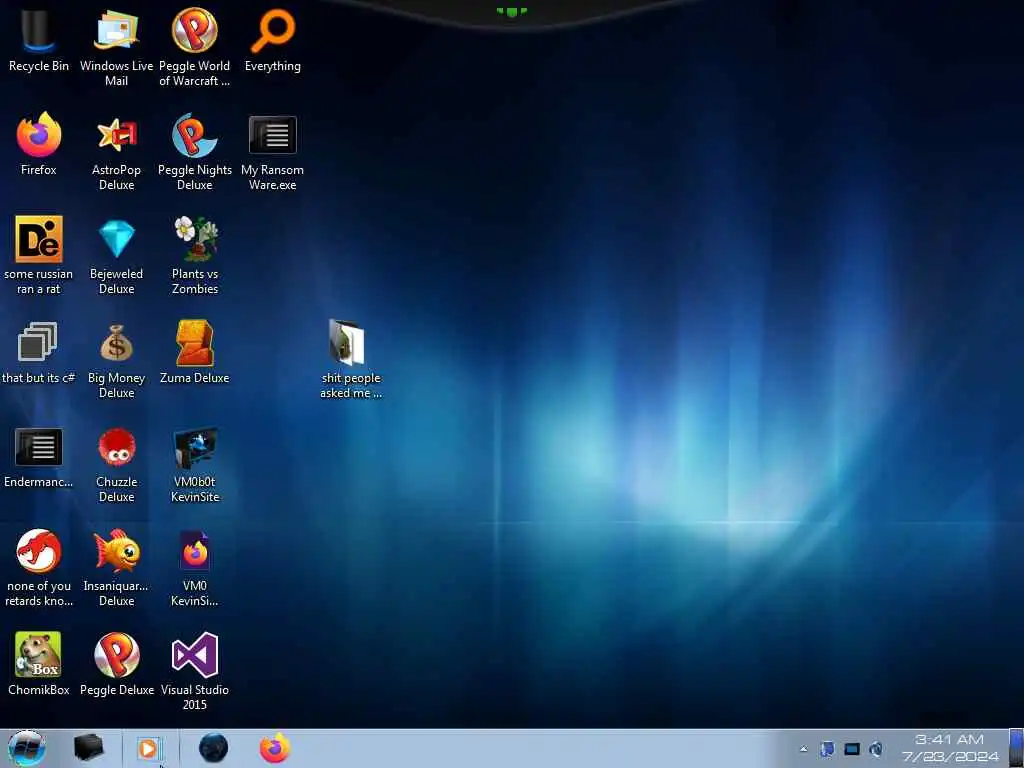
Task: Select the Endermanc... desktop icon
Action: [x=39, y=456]
